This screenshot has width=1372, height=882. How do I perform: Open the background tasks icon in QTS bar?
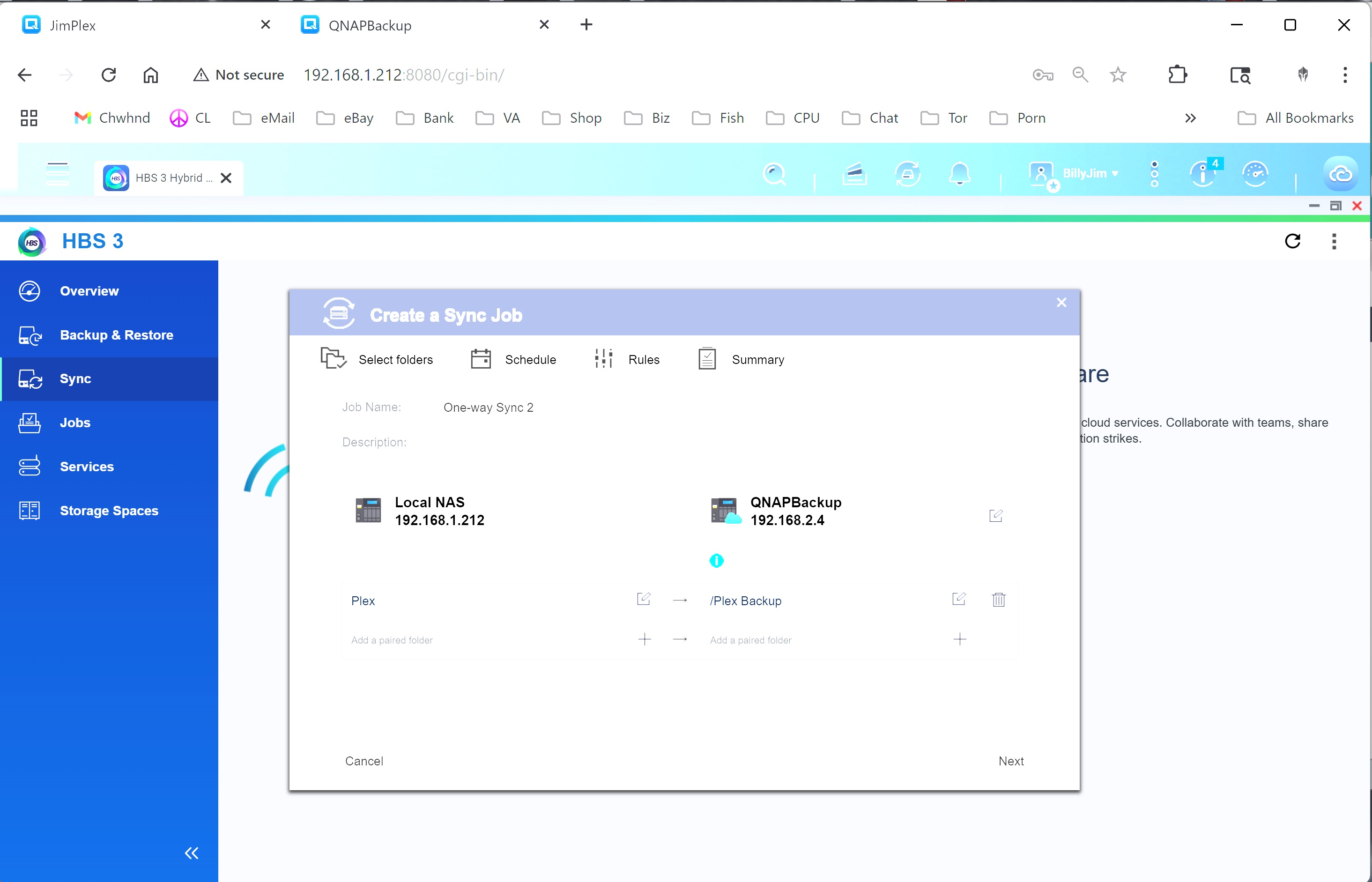[x=854, y=173]
